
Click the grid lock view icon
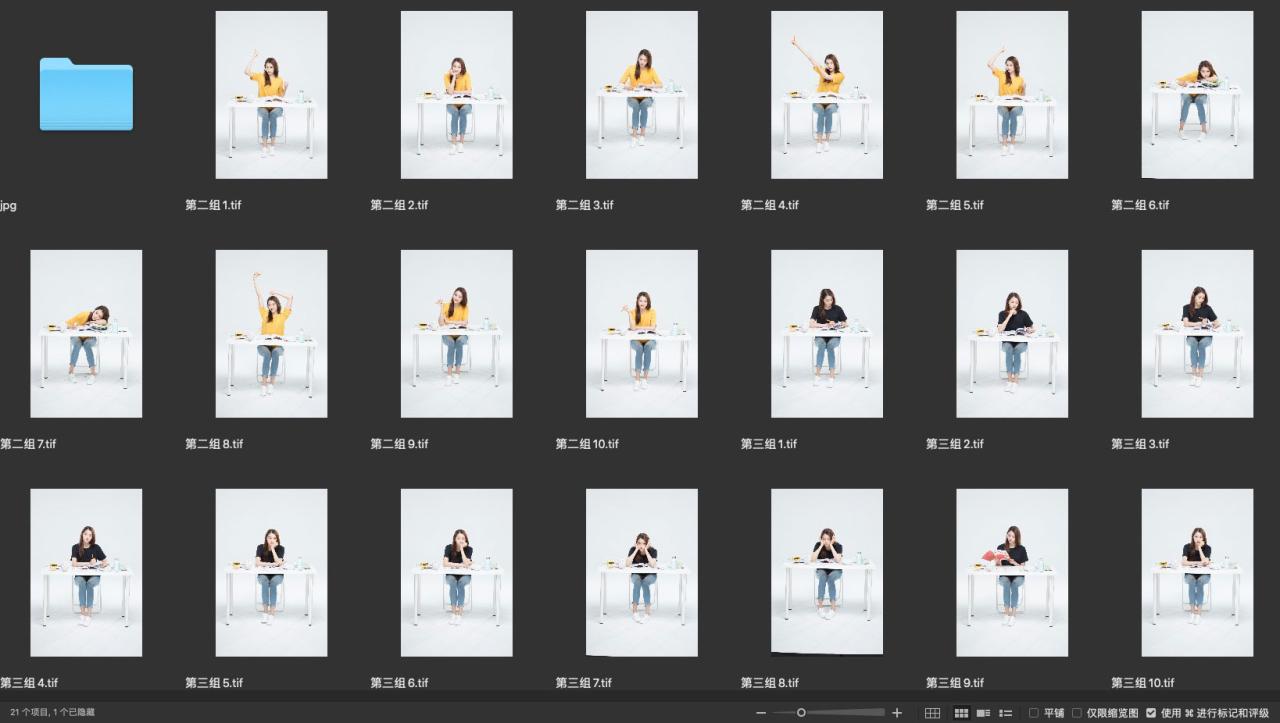[x=932, y=713]
